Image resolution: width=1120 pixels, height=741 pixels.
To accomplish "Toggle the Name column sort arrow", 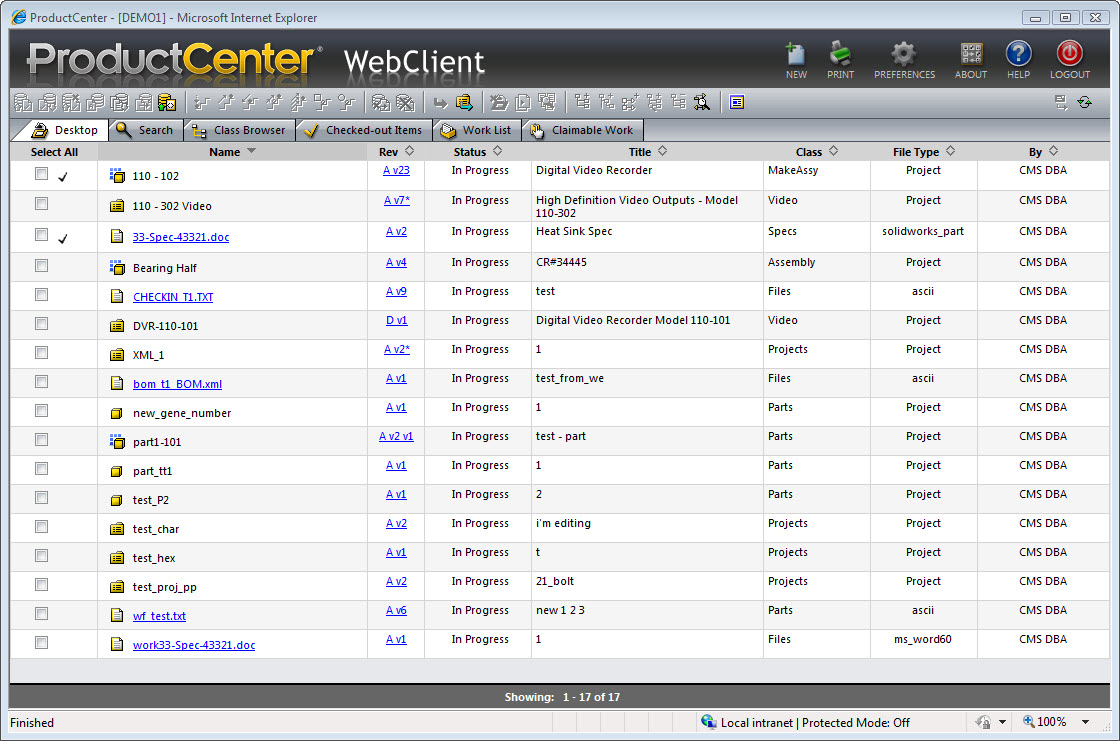I will pyautogui.click(x=251, y=151).
